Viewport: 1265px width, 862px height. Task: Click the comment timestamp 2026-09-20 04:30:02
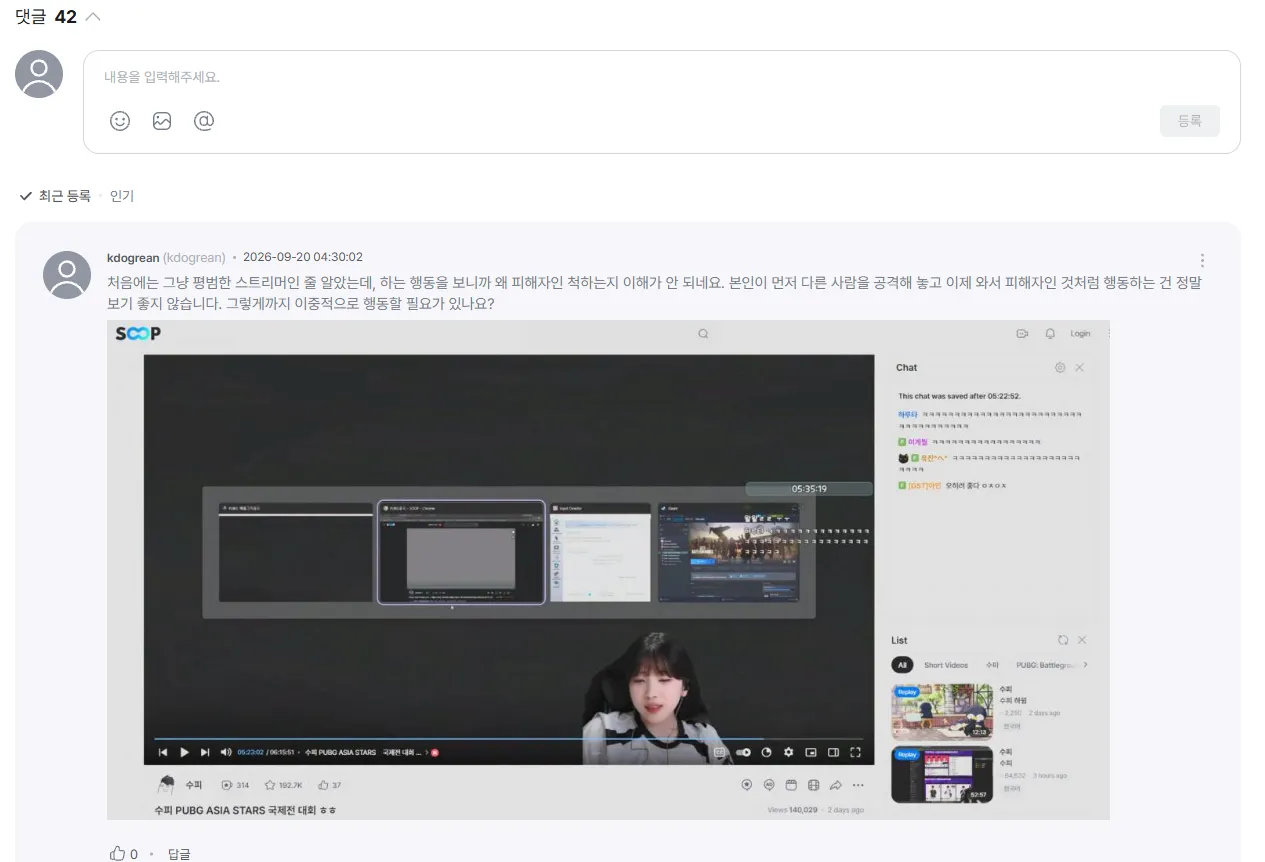click(303, 257)
